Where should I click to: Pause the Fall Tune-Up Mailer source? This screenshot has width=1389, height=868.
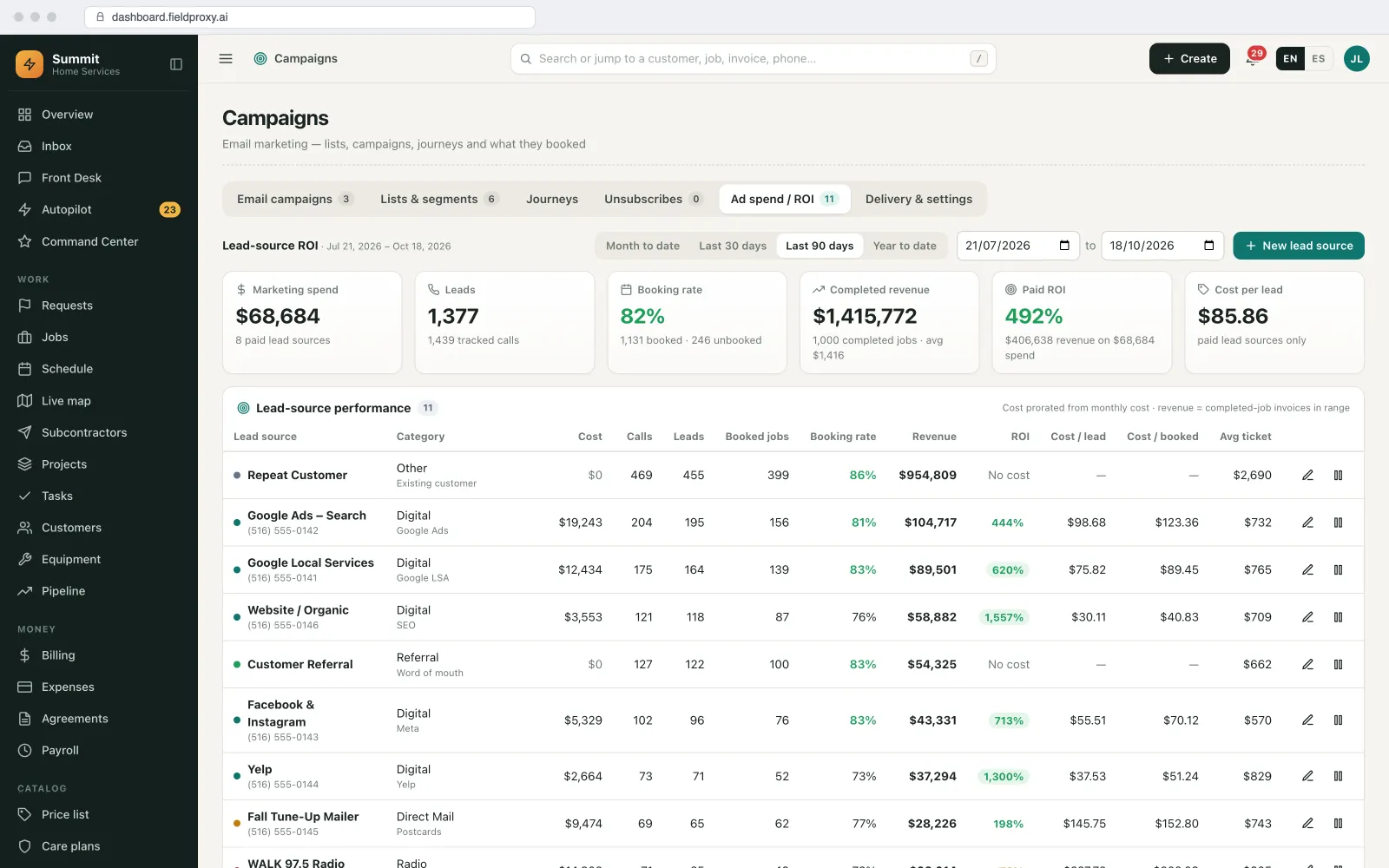point(1338,824)
